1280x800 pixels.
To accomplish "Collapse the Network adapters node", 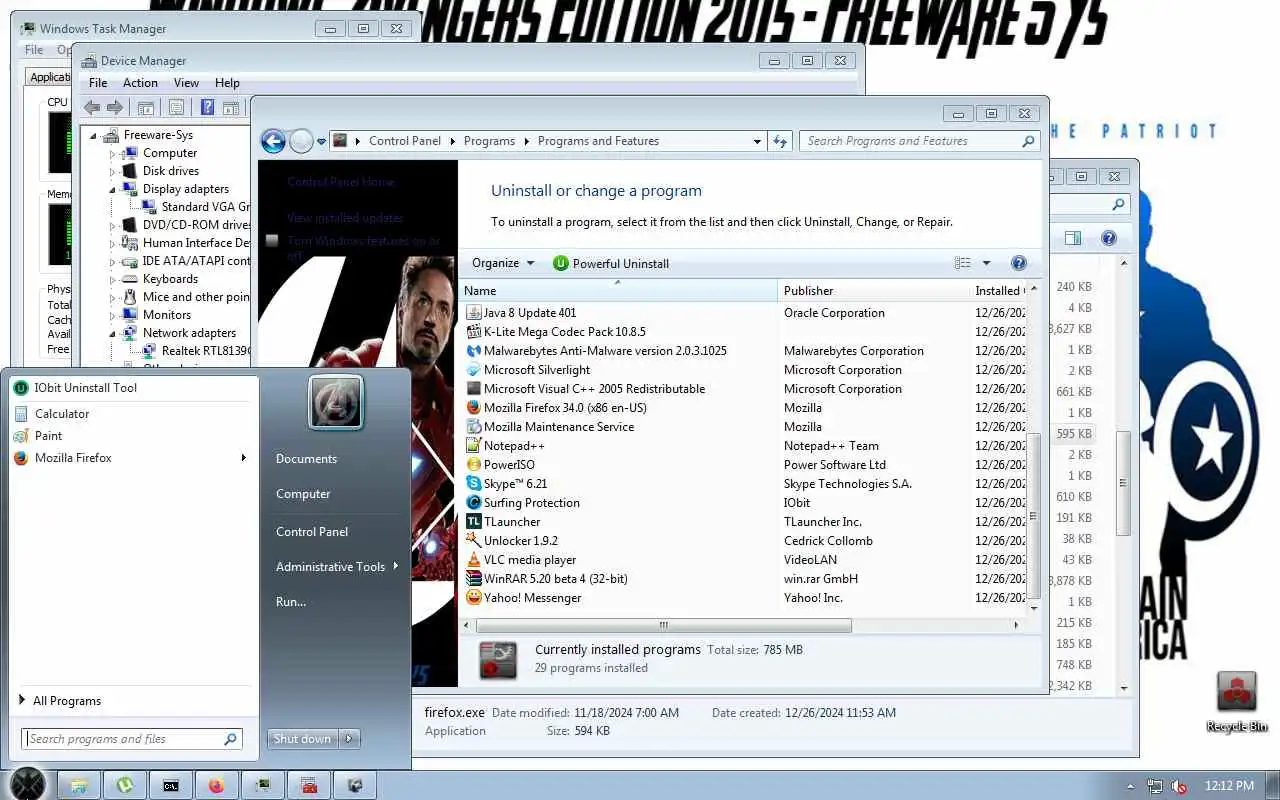I will click(x=113, y=333).
